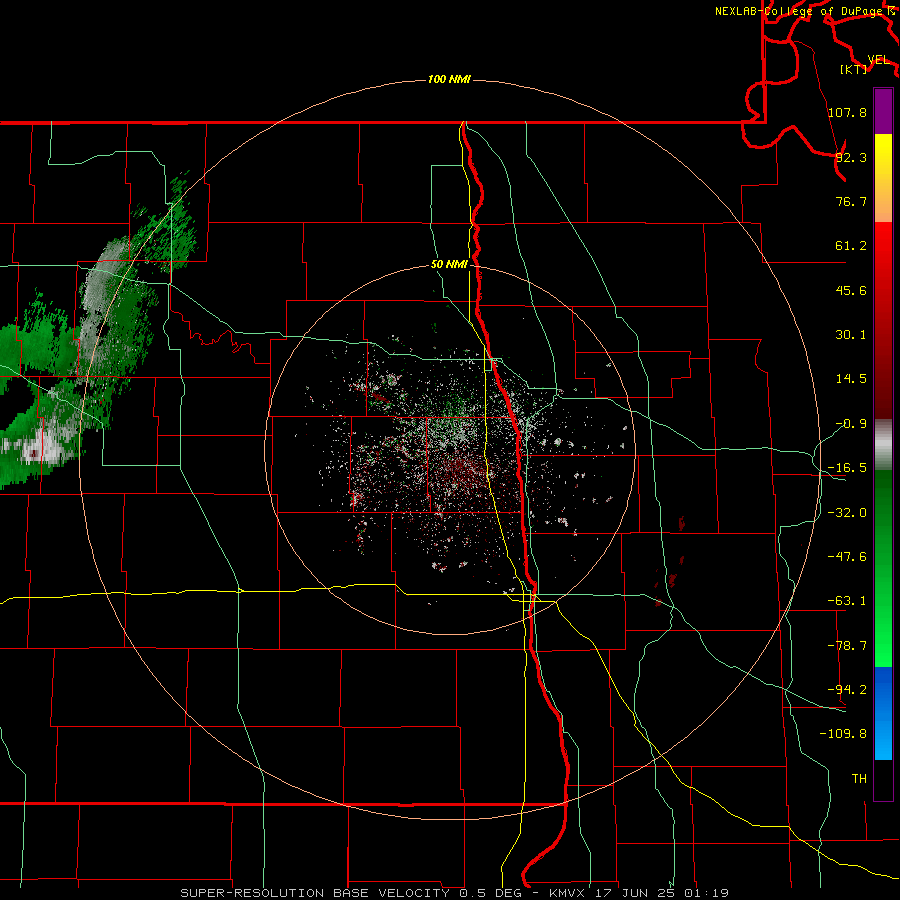Pick the purple segment of velocity color bar
The height and width of the screenshot is (900, 900).
[x=883, y=111]
